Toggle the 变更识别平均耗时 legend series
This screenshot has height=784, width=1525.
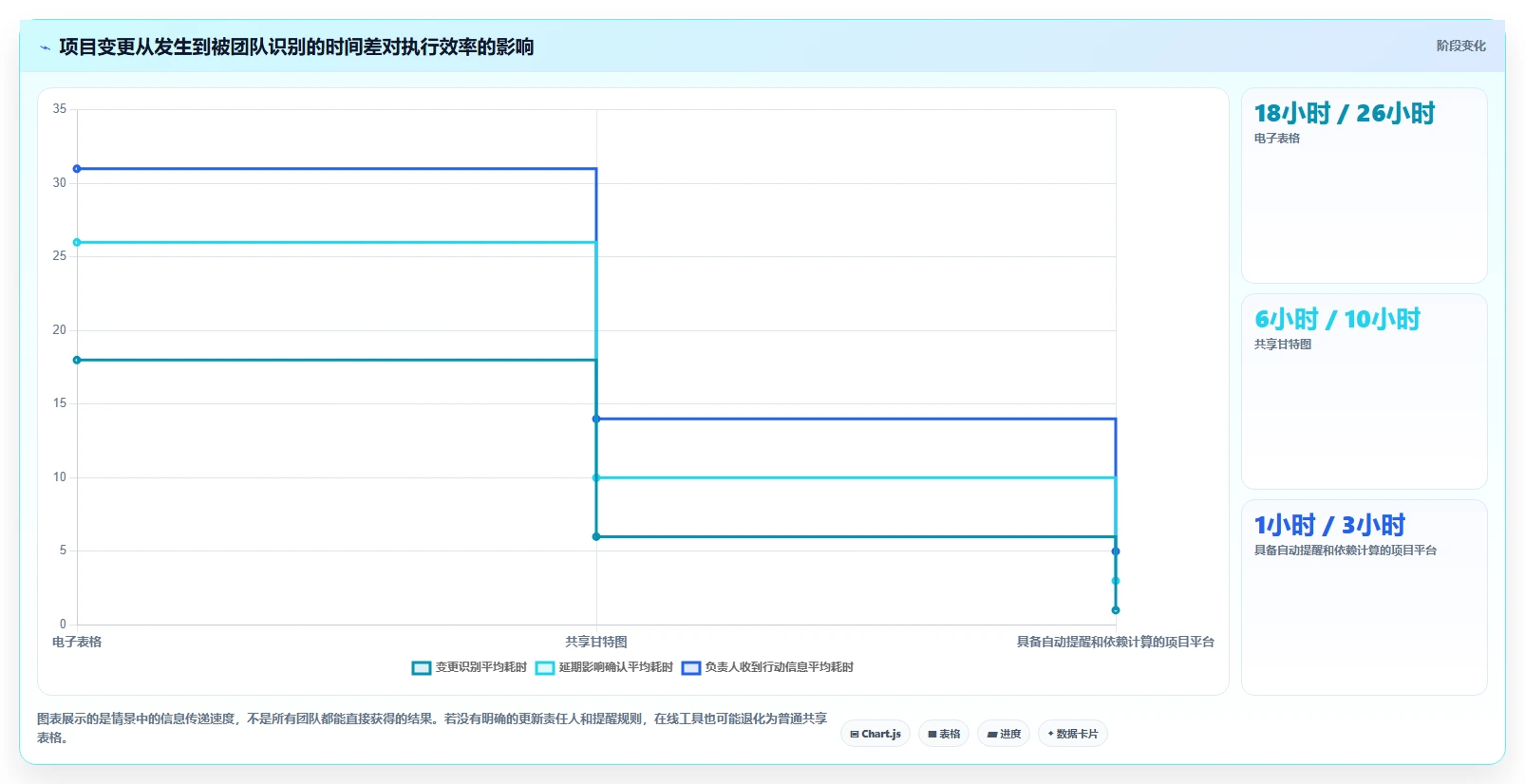[469, 667]
